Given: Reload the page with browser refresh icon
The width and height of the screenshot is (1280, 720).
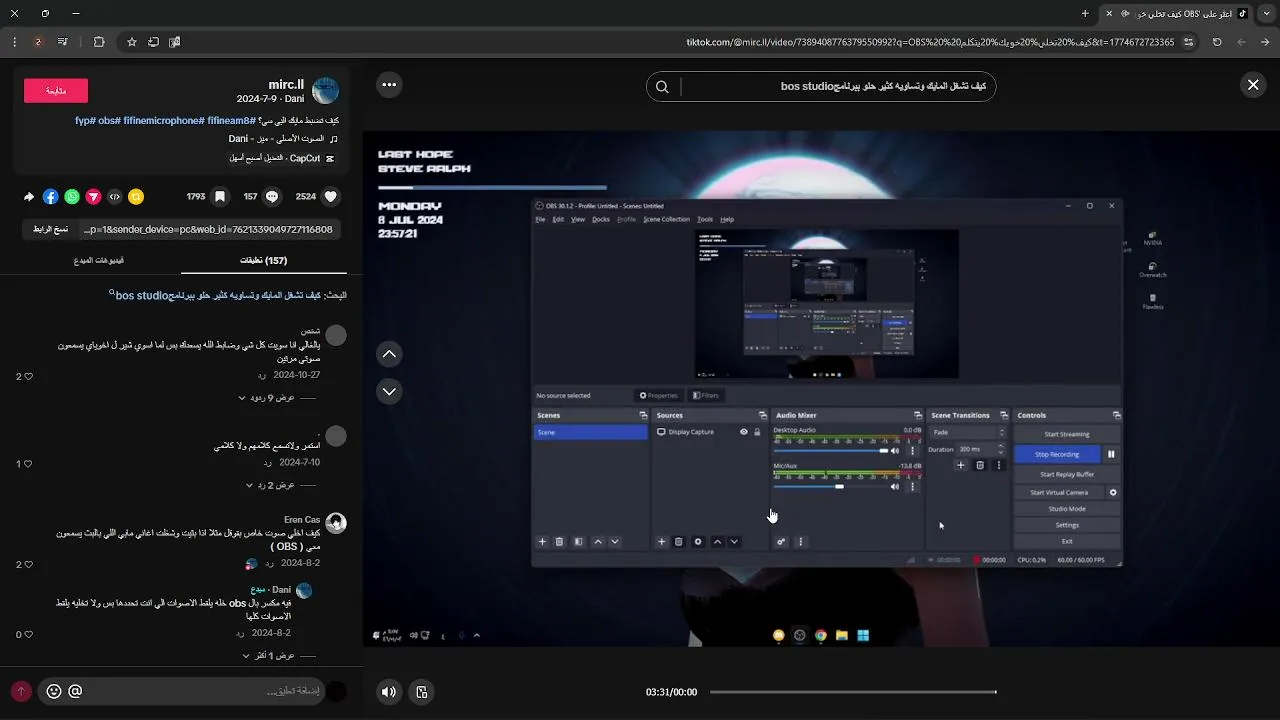Looking at the screenshot, I should (x=1217, y=42).
